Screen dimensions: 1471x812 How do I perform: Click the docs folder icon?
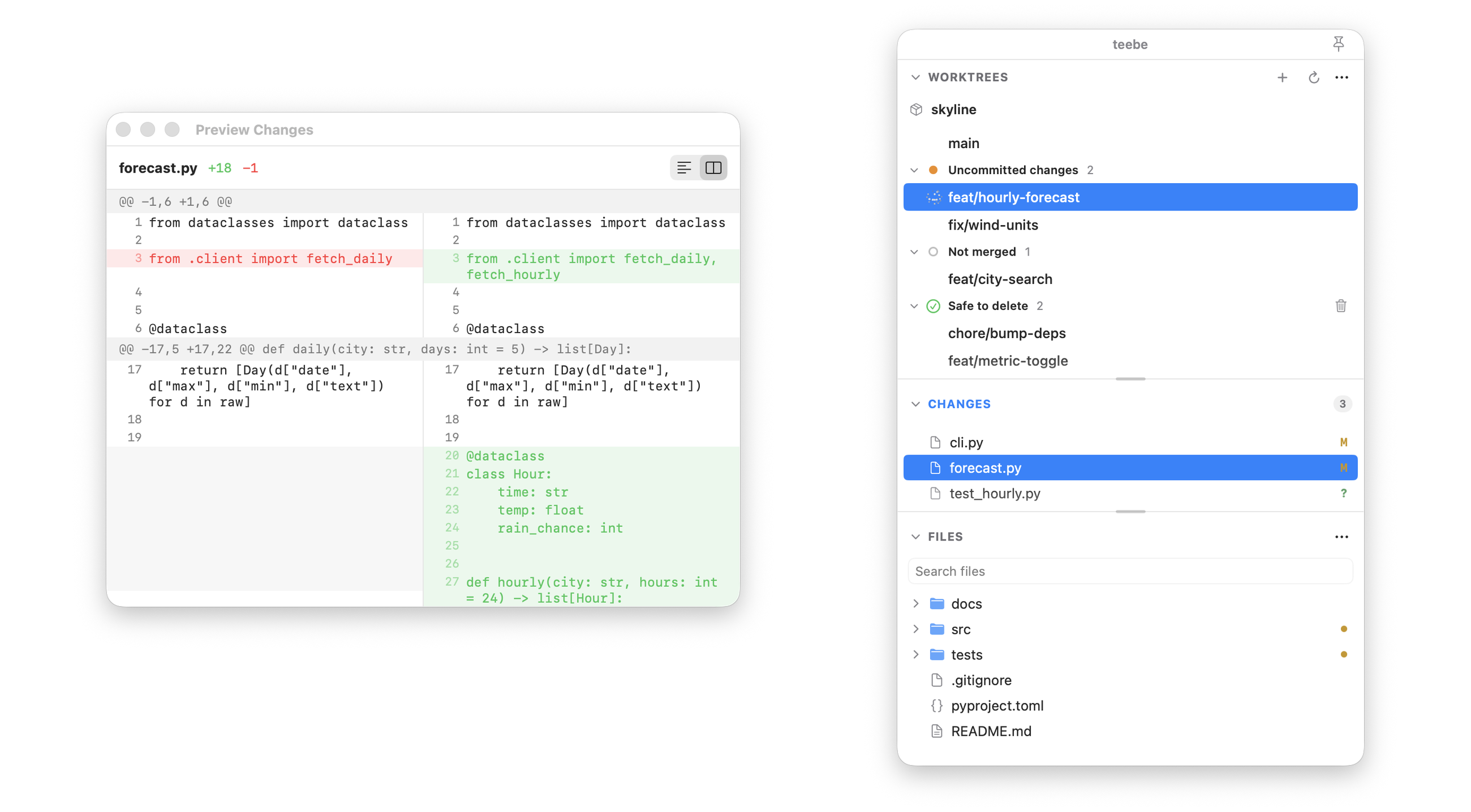(936, 604)
